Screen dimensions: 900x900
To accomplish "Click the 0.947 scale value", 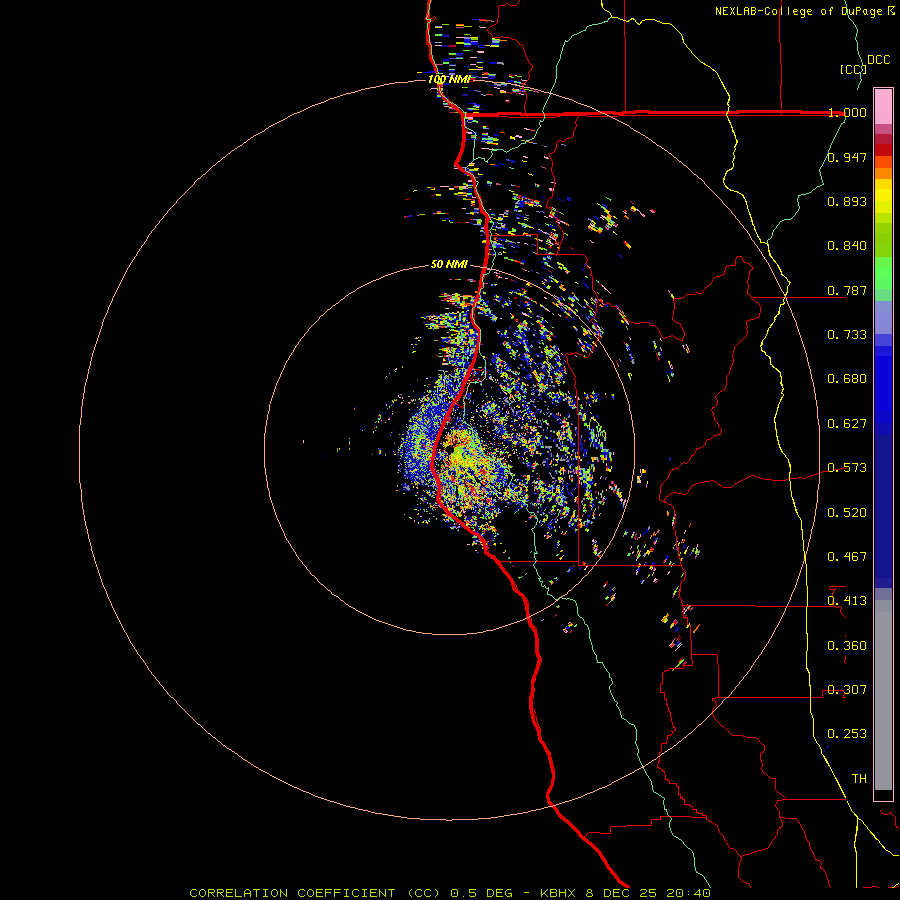I will (847, 157).
